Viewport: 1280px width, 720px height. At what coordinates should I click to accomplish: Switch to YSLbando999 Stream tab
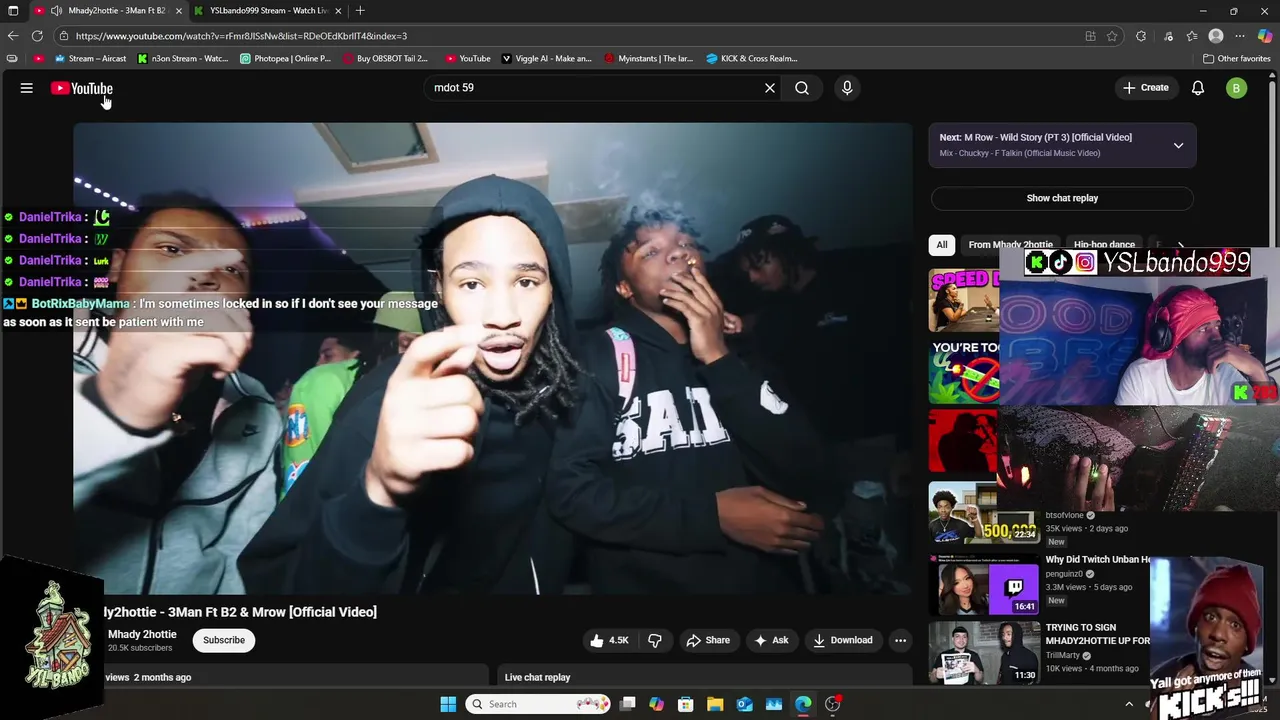268,11
